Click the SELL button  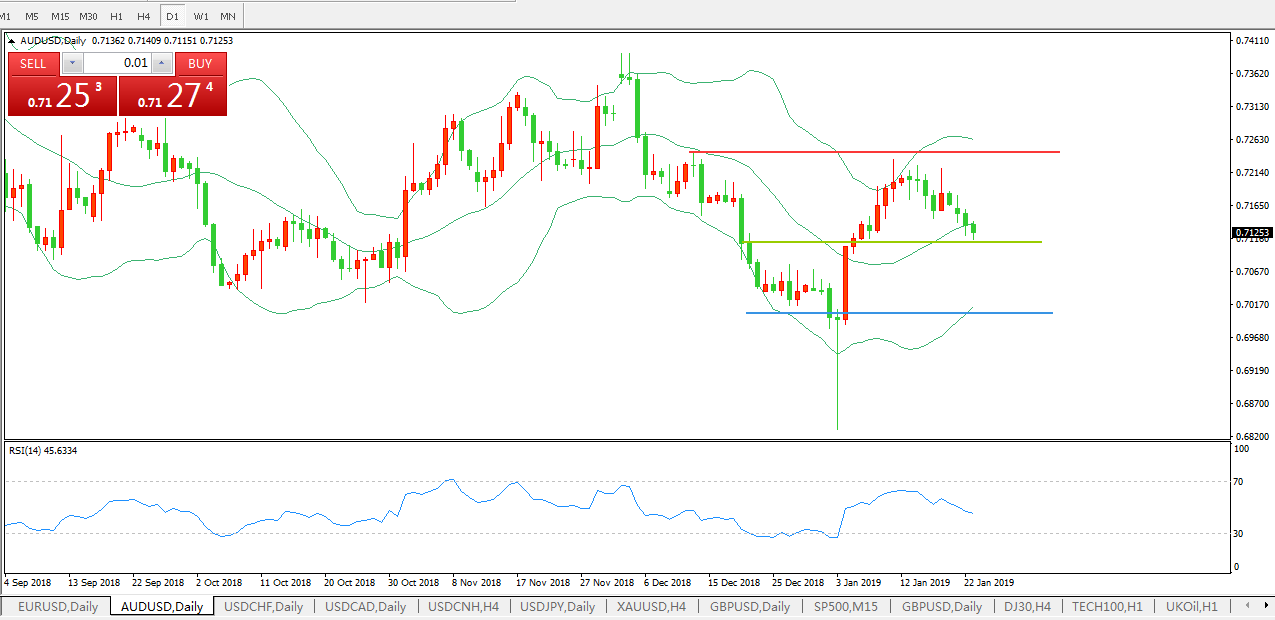pyautogui.click(x=33, y=63)
